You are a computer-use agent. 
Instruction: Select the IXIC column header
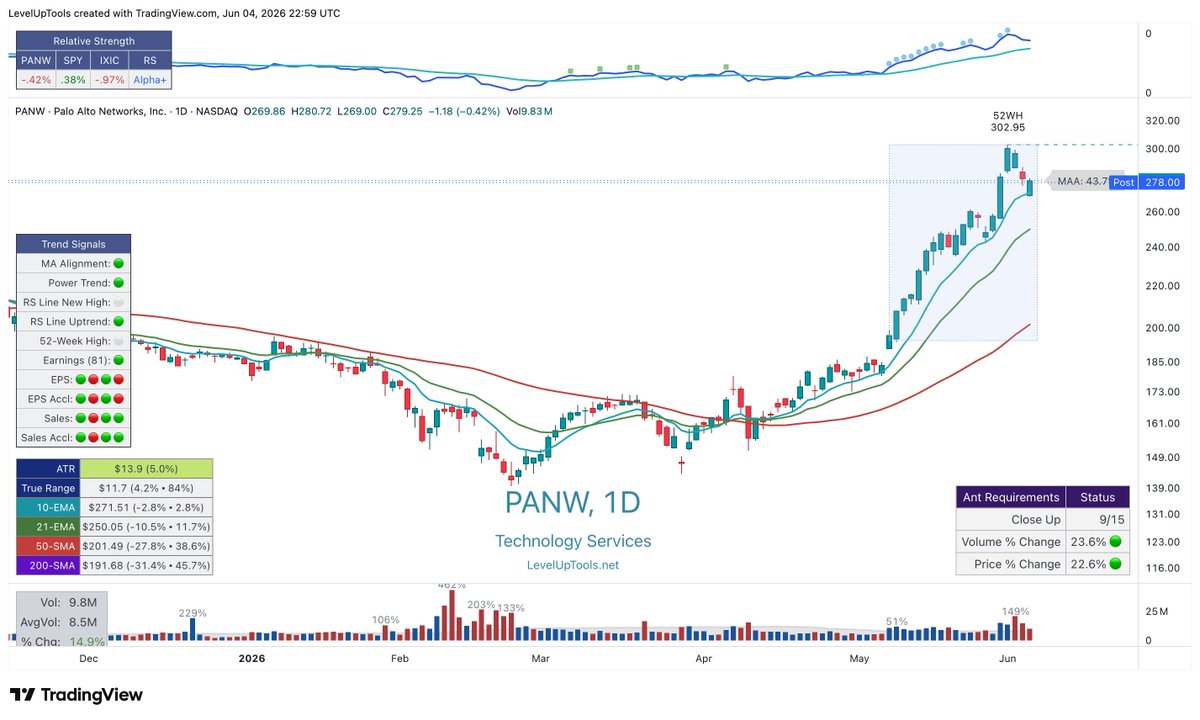tap(109, 61)
